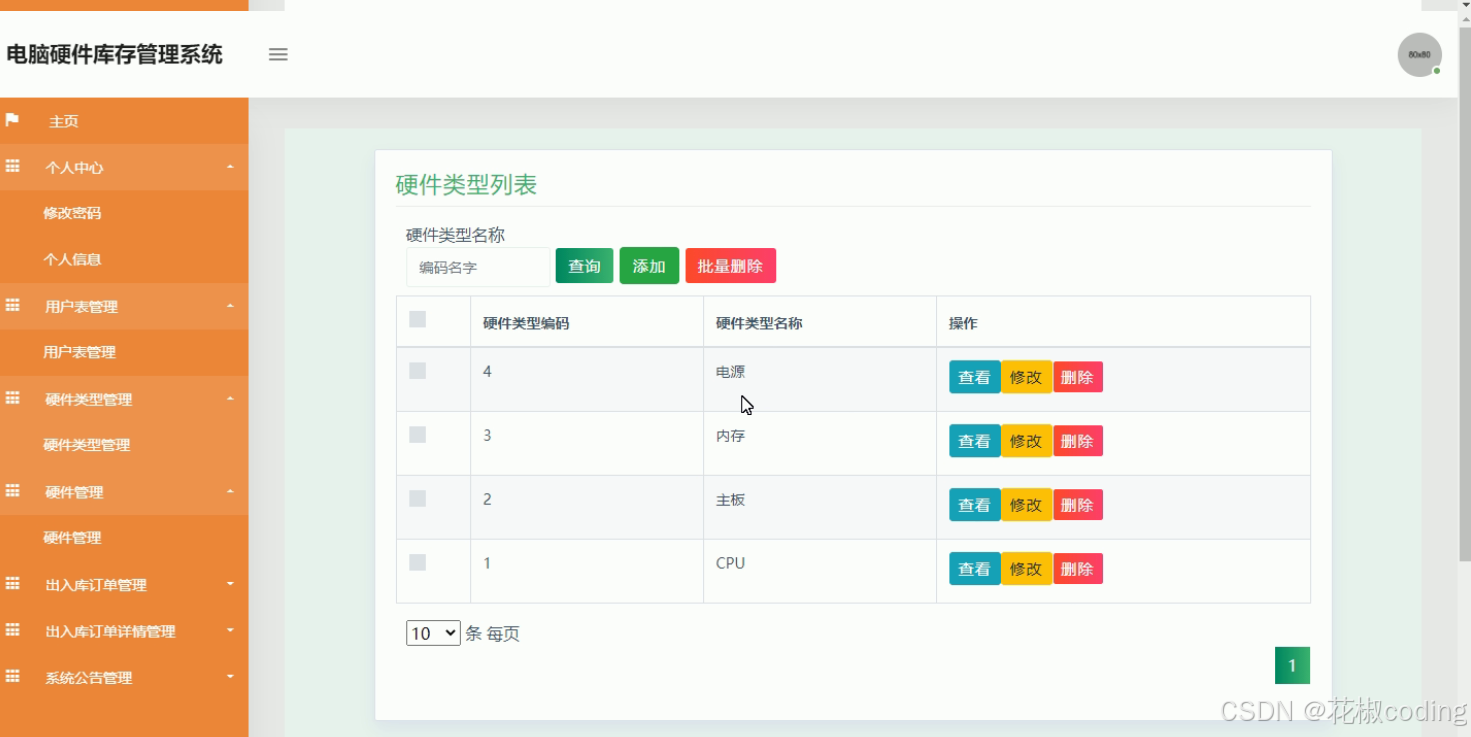The image size is (1471, 737).
Task: Collapse the 用户表管理 parent menu arrow
Action: click(230, 306)
